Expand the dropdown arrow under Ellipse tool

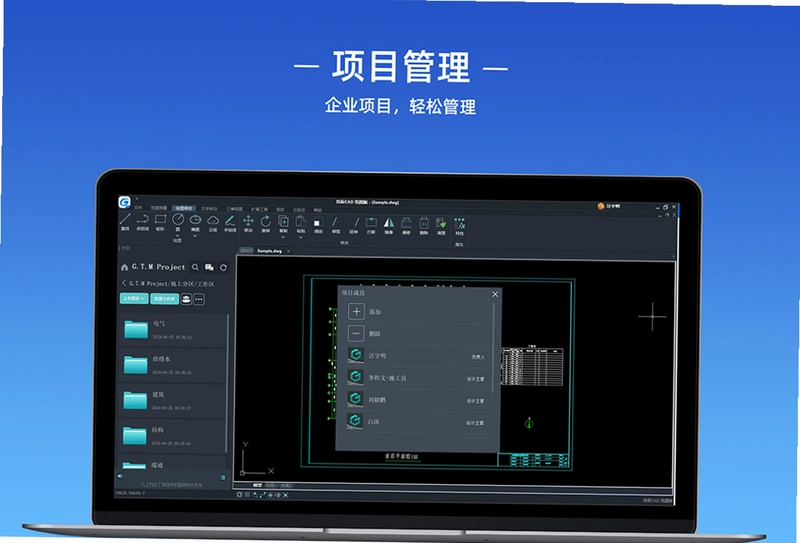click(x=195, y=236)
